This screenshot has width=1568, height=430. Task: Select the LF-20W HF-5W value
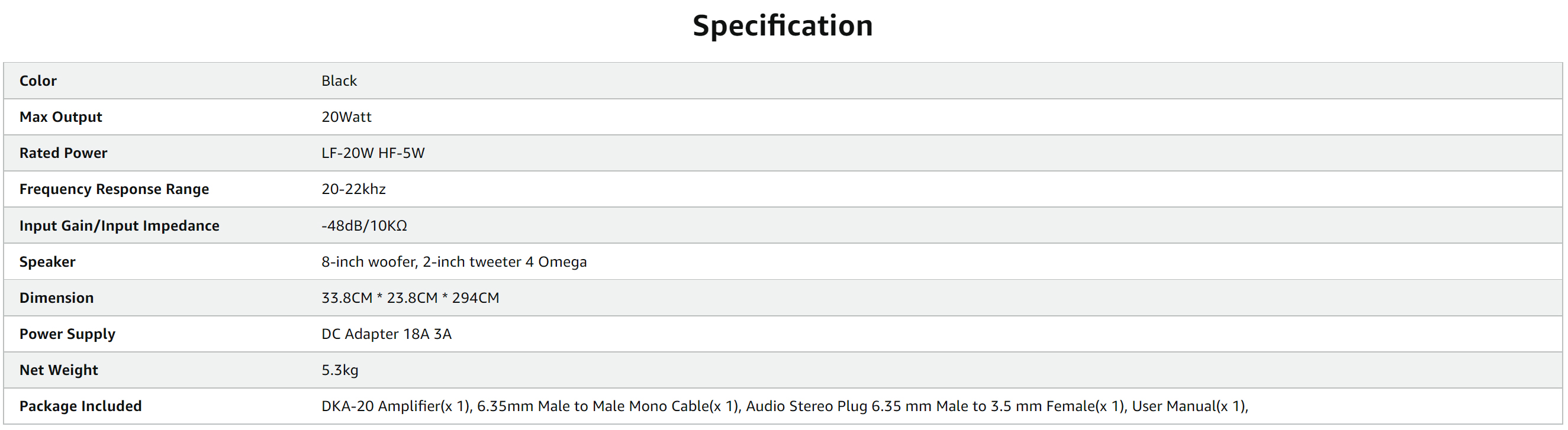(x=373, y=153)
